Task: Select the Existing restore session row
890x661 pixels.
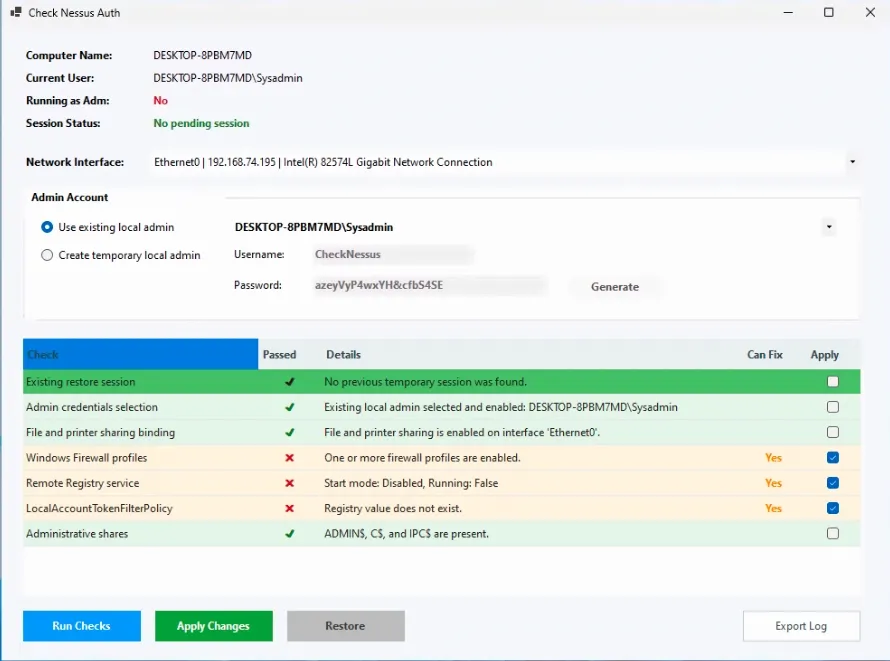Action: pos(442,381)
